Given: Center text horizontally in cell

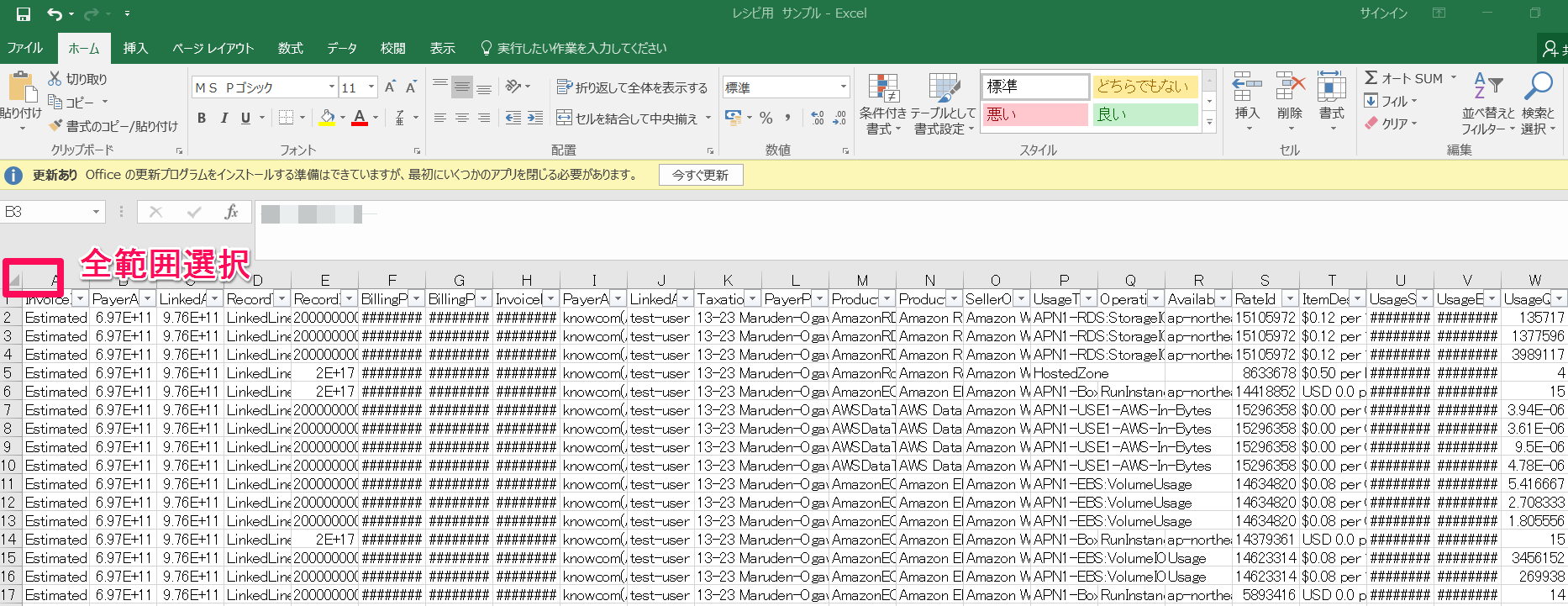Looking at the screenshot, I should pyautogui.click(x=462, y=118).
